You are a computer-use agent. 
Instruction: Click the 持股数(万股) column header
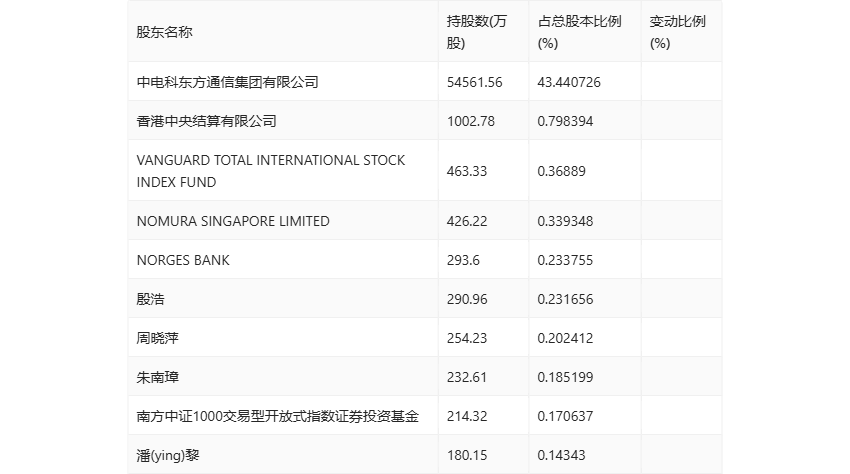(476, 33)
